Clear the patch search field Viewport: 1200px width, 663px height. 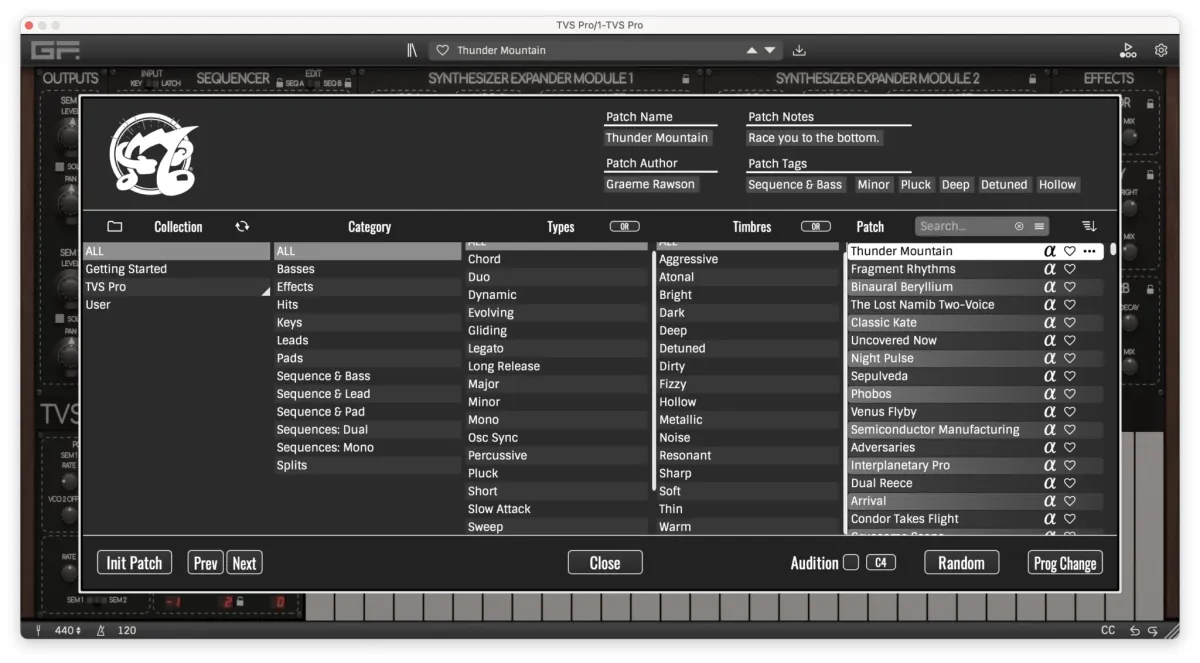click(1019, 227)
